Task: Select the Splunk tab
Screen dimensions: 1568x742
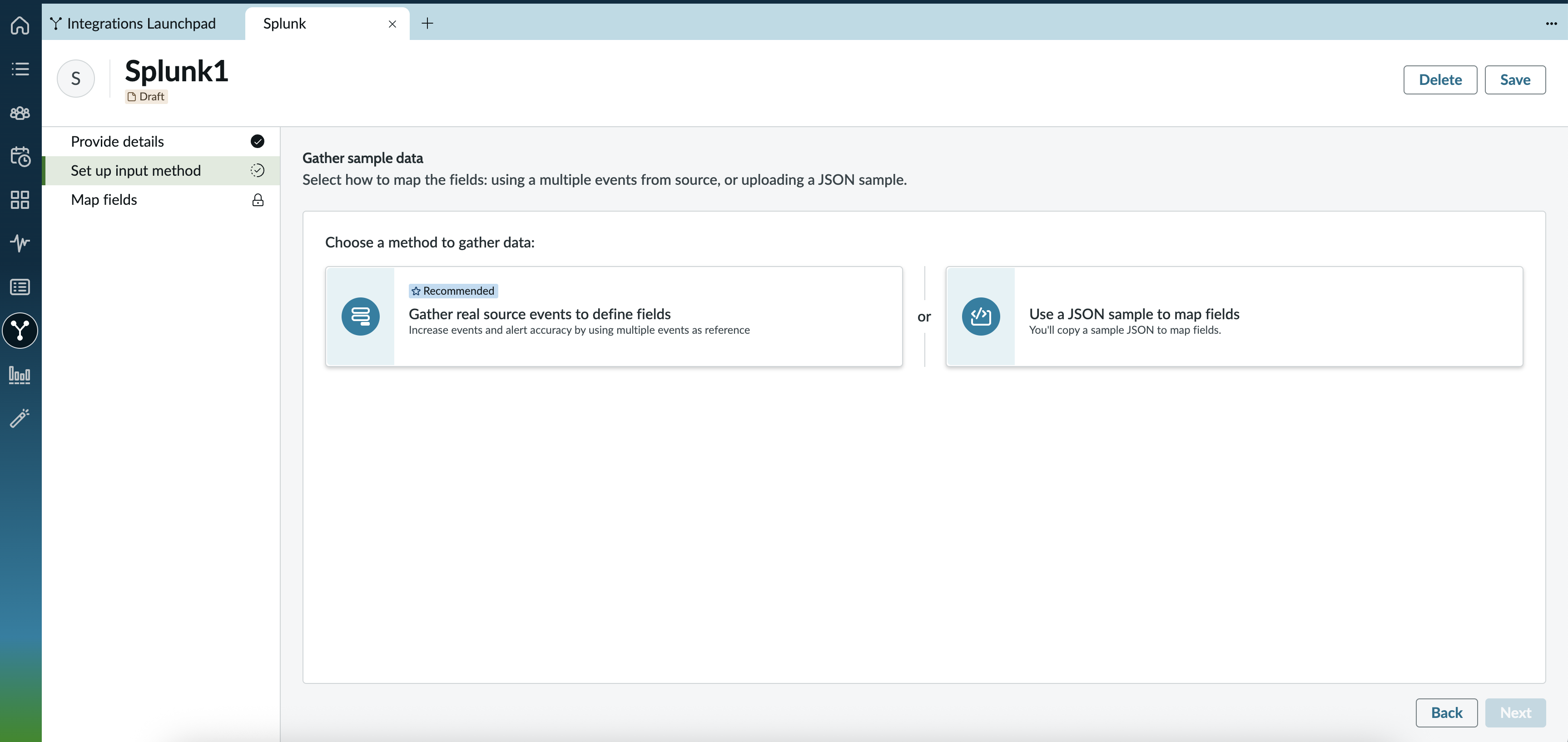Action: tap(327, 24)
